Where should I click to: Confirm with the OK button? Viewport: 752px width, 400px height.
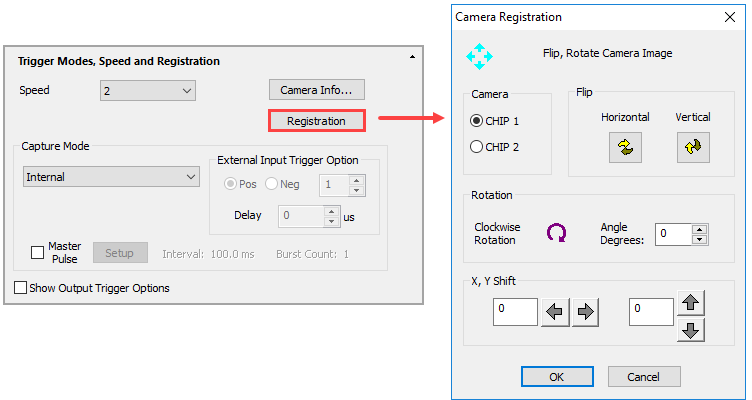point(557,376)
